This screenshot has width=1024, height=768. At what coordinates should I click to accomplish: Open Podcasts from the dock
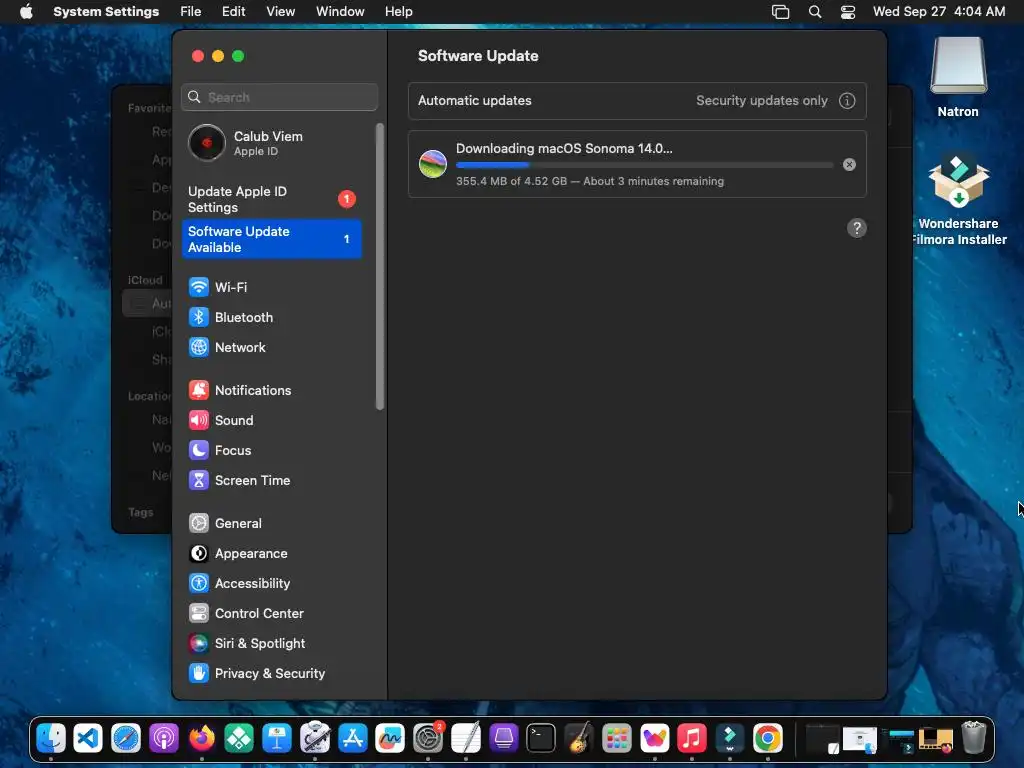163,739
